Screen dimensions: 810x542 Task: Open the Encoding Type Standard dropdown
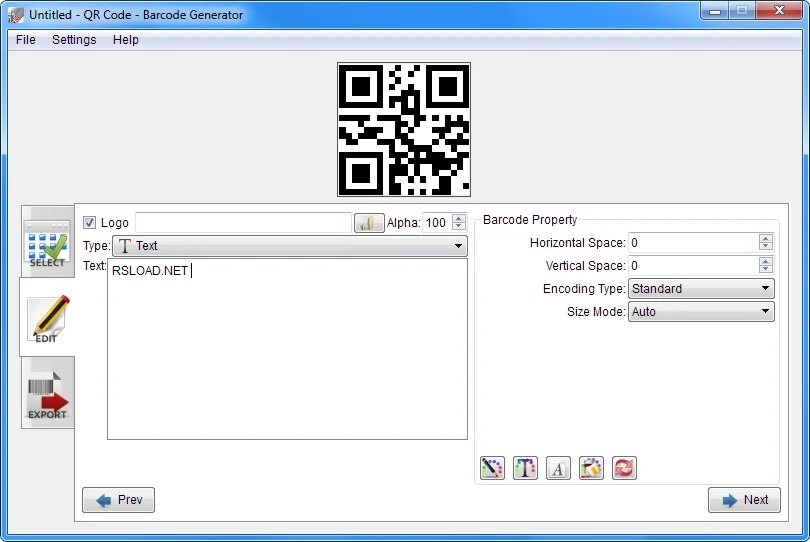click(x=701, y=288)
